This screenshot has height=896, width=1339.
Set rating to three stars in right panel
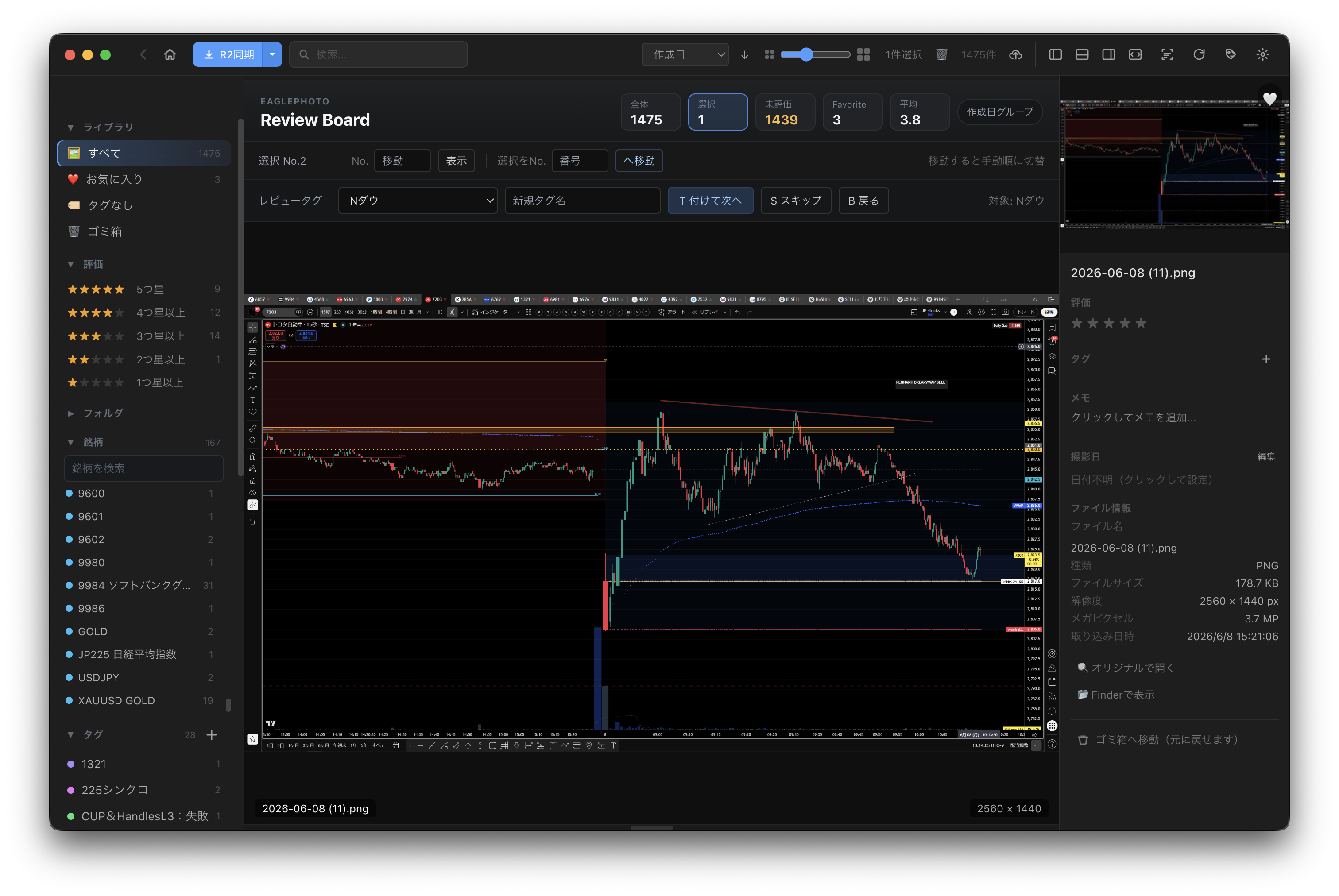(1109, 323)
